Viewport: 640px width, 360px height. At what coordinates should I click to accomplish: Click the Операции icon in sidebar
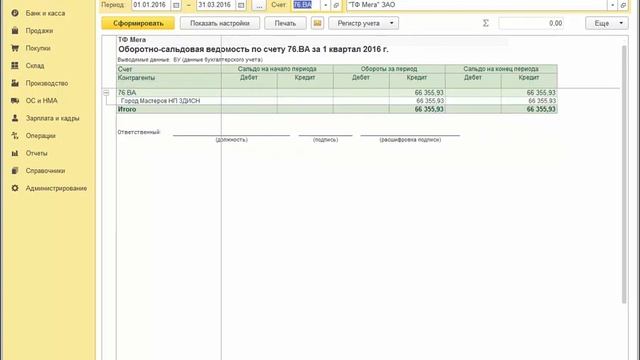(x=15, y=136)
